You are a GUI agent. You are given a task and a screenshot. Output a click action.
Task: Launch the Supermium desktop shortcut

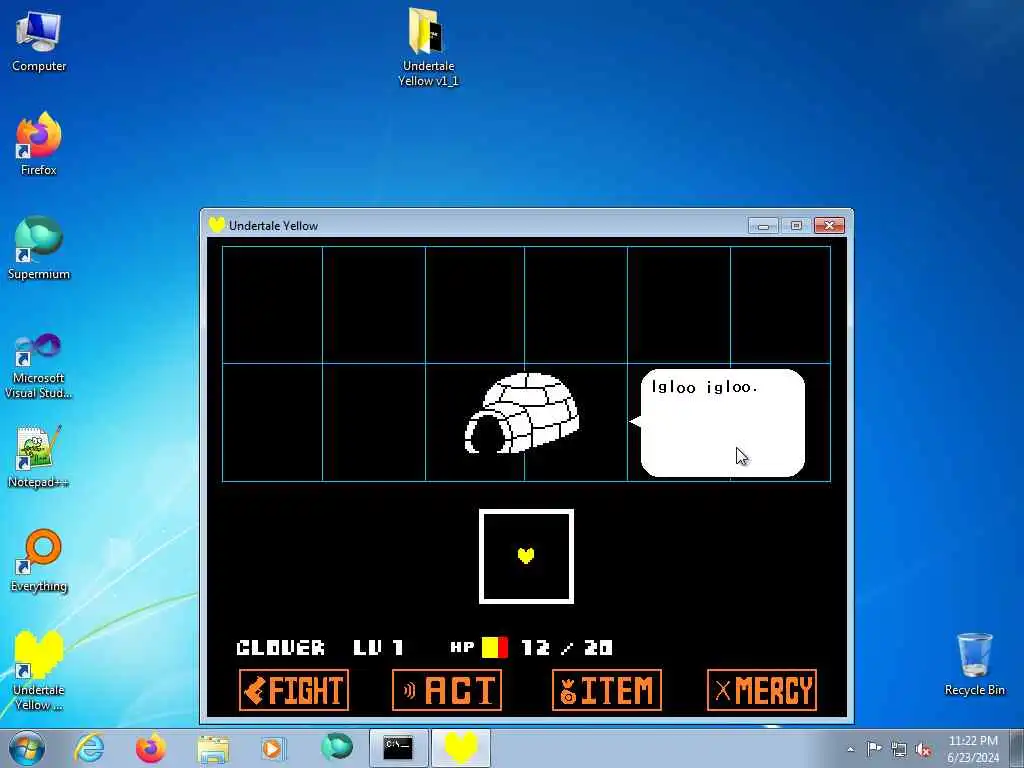(39, 248)
